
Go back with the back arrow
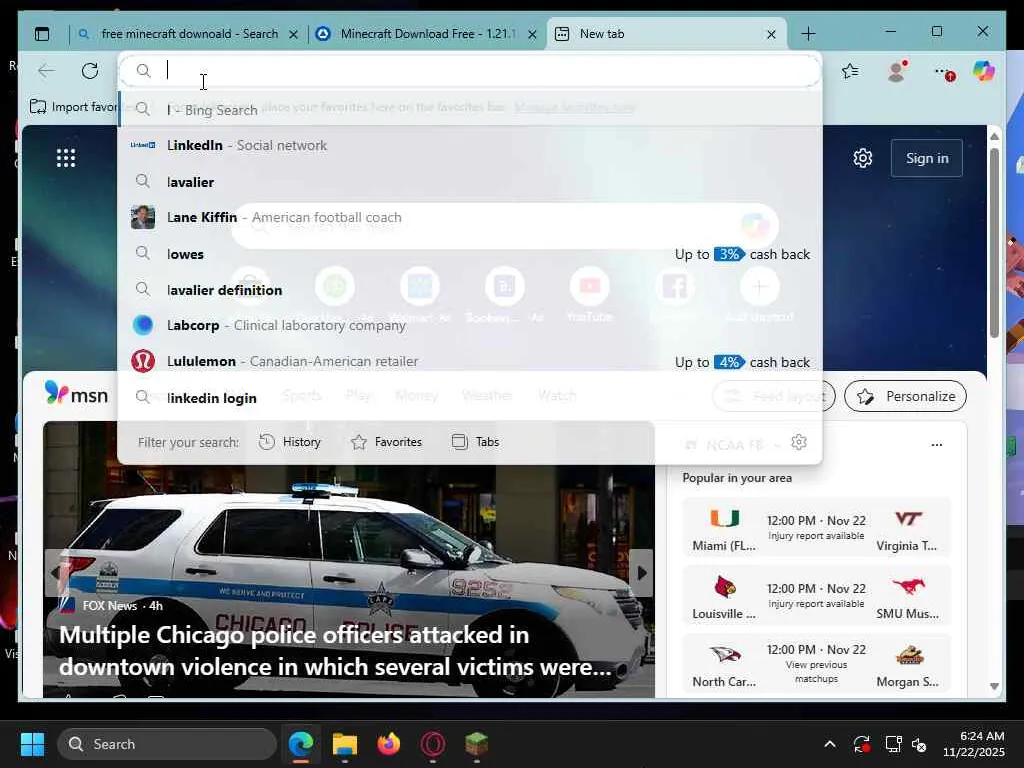tap(46, 71)
